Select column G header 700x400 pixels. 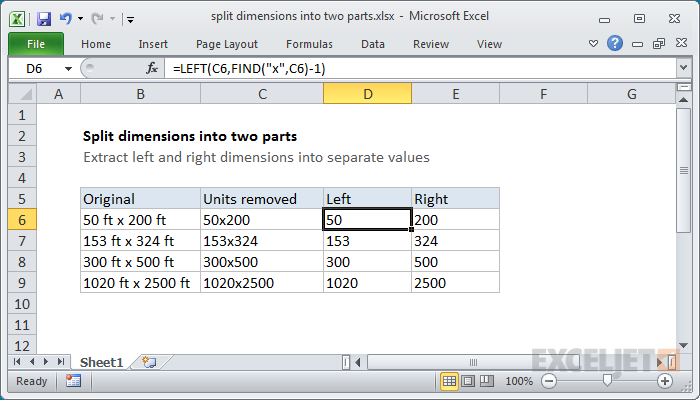(x=631, y=94)
